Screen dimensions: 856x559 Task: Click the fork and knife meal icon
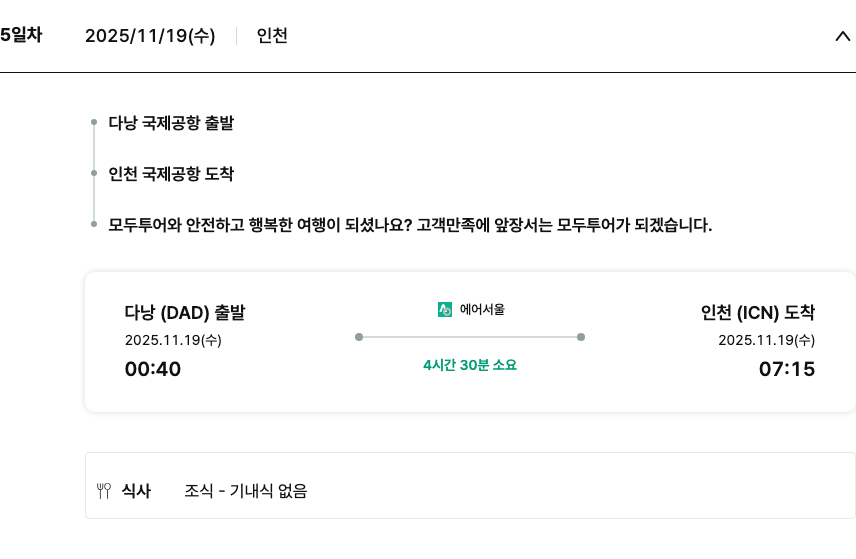pos(103,491)
